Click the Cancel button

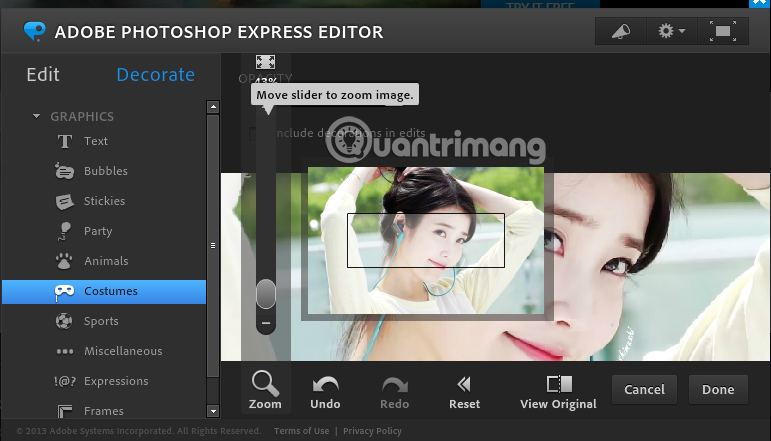click(x=644, y=389)
